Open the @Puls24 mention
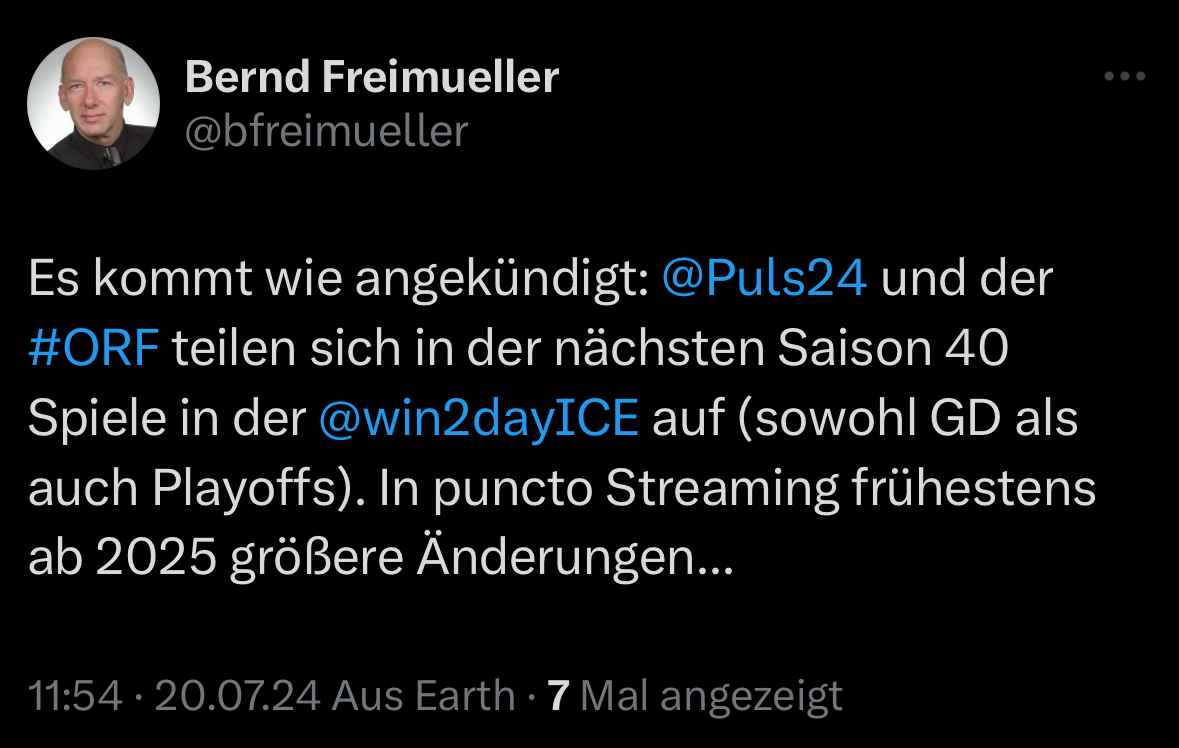Screen dimensions: 1179x748 point(764,281)
